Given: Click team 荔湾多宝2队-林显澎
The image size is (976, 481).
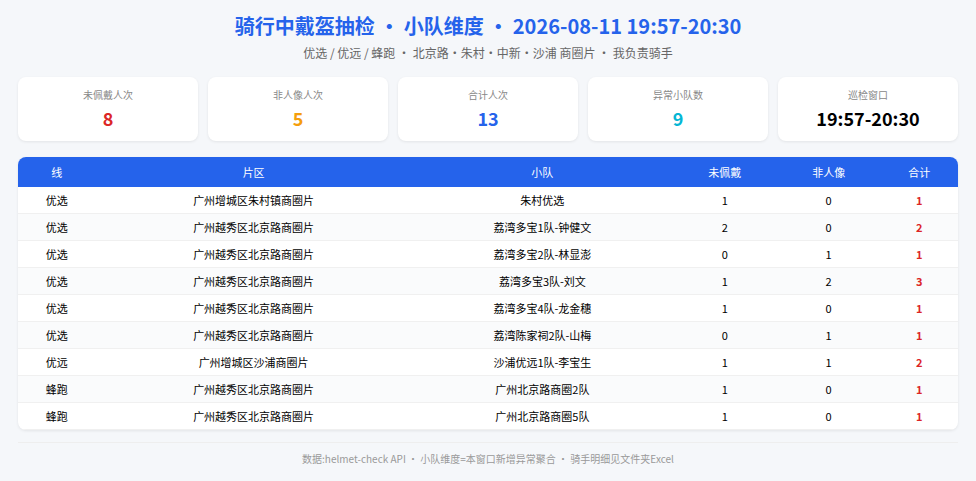Looking at the screenshot, I should [542, 255].
